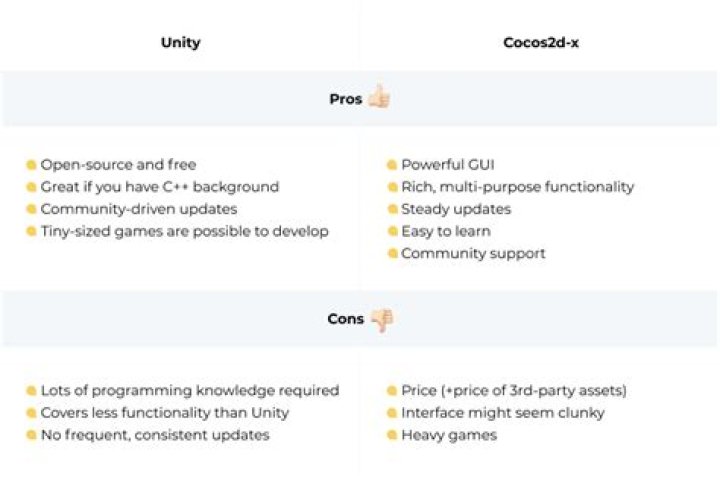Select the Unity column header
Image resolution: width=720 pixels, height=477 pixels.
pos(180,43)
